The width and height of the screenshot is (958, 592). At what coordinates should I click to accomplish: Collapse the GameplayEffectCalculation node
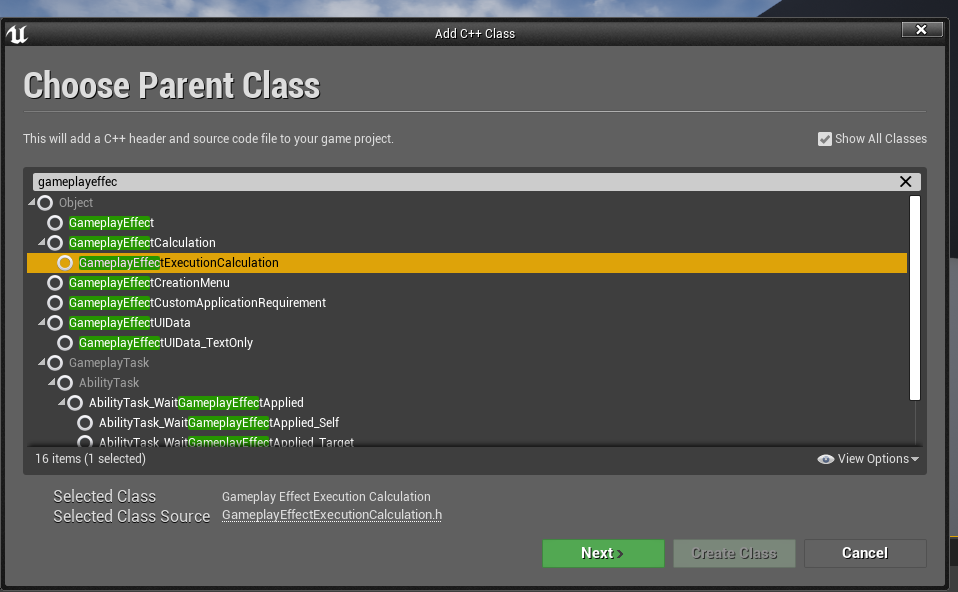(x=42, y=243)
